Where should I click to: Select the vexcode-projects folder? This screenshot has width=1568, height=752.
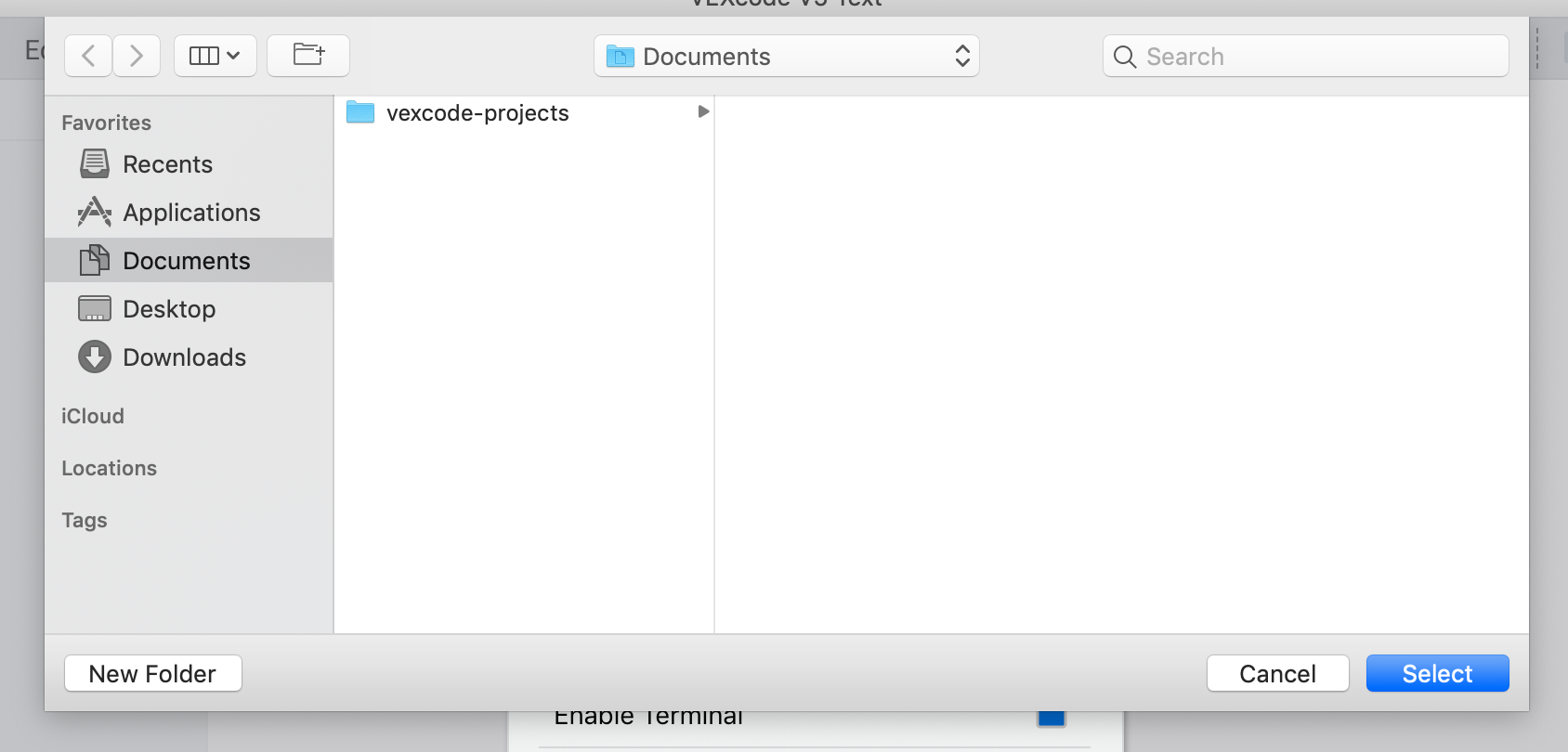click(x=477, y=113)
